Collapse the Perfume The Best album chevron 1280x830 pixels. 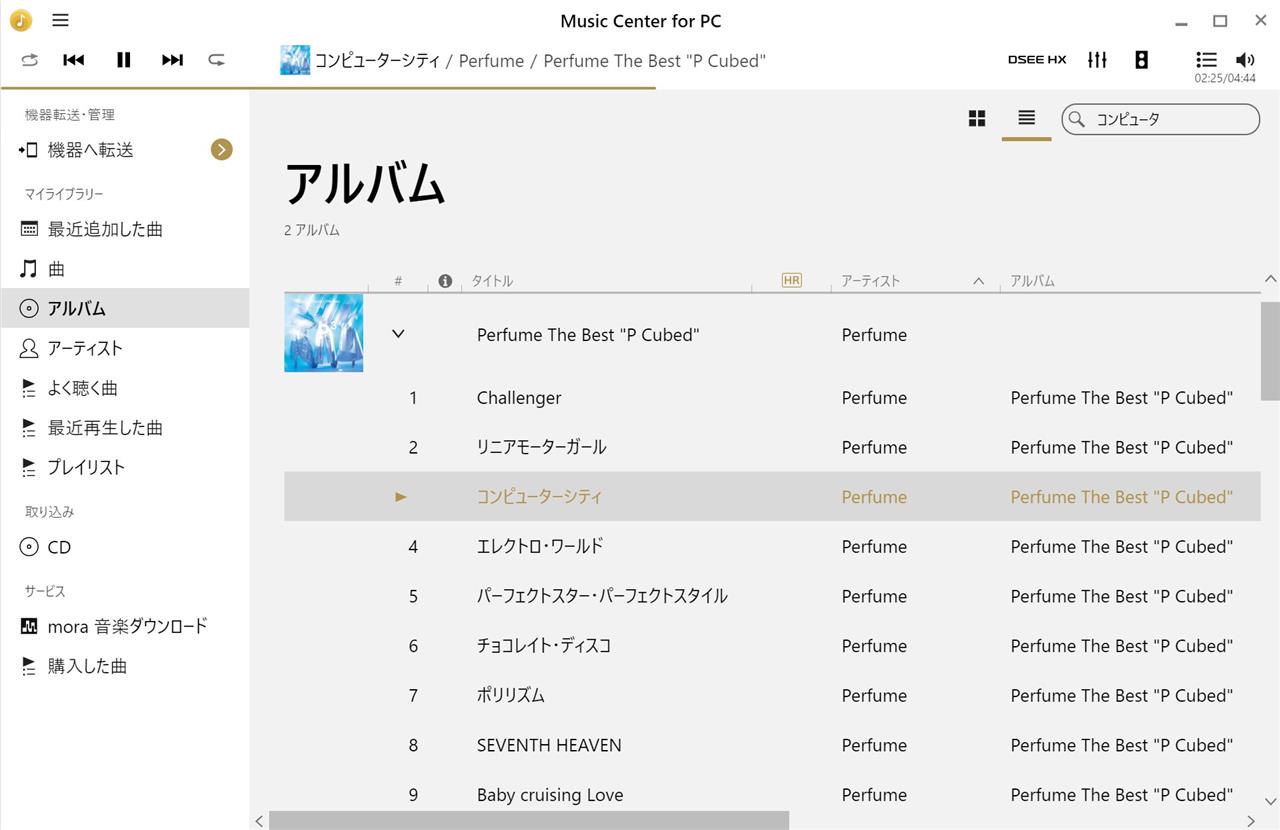coord(398,334)
